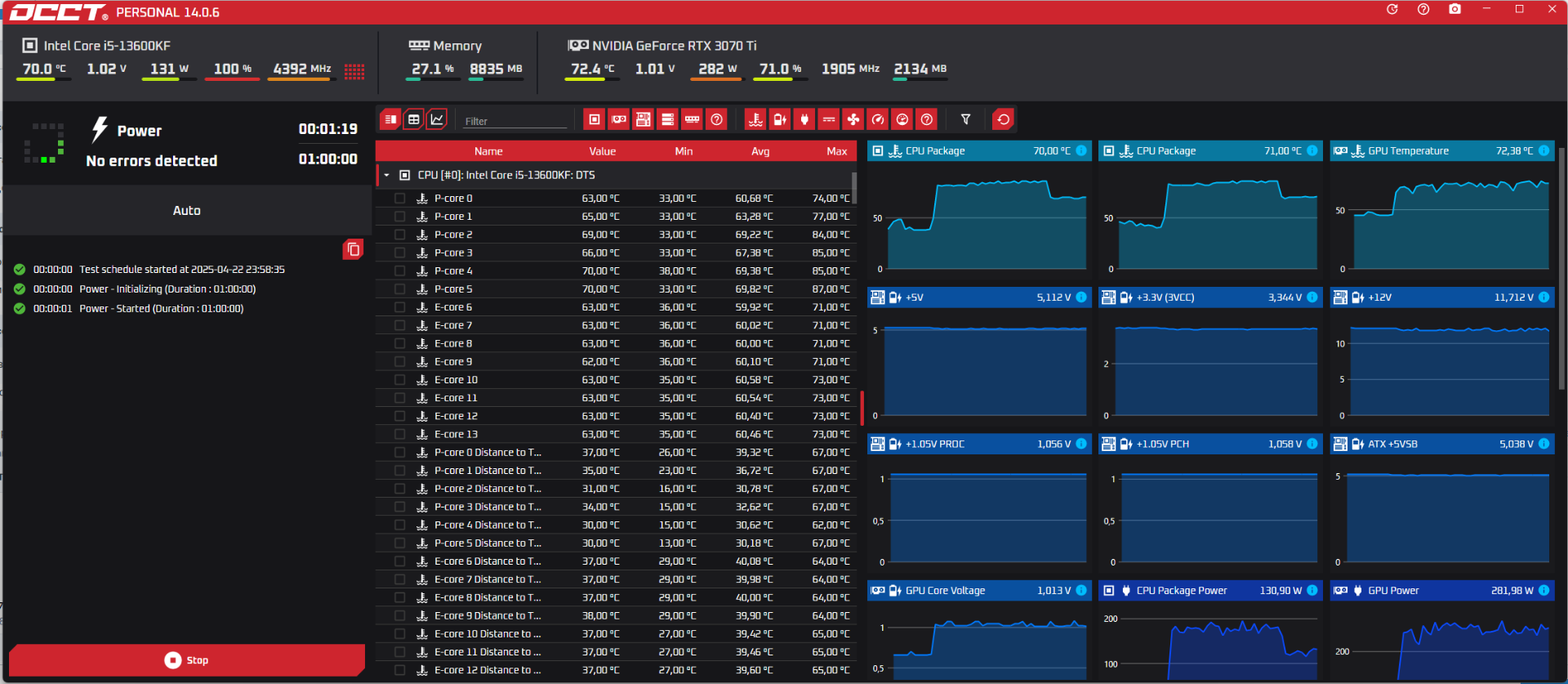The height and width of the screenshot is (684, 1568).
Task: Switch to the table view layout
Action: [x=414, y=120]
